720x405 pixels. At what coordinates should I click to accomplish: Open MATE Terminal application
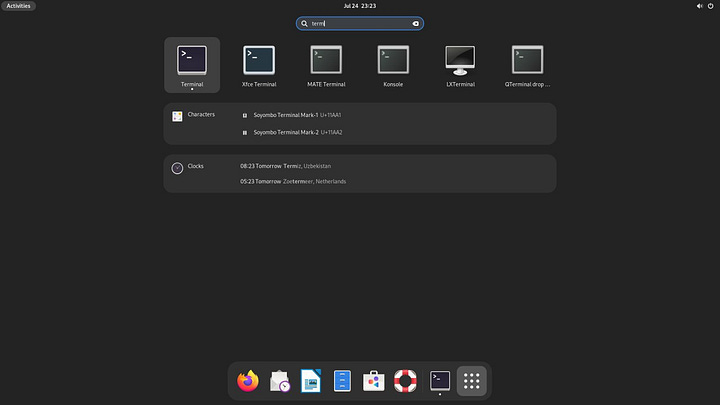pyautogui.click(x=326, y=65)
